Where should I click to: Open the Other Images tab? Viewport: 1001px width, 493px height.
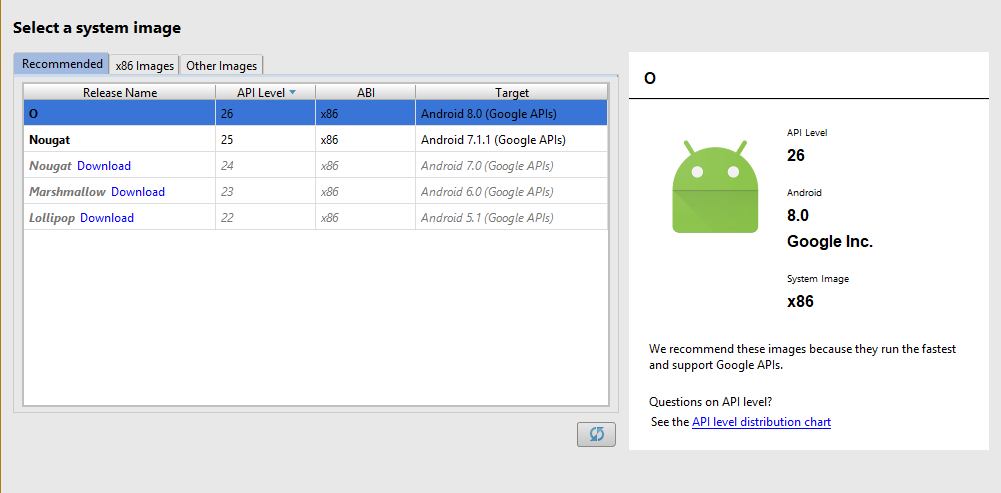222,66
